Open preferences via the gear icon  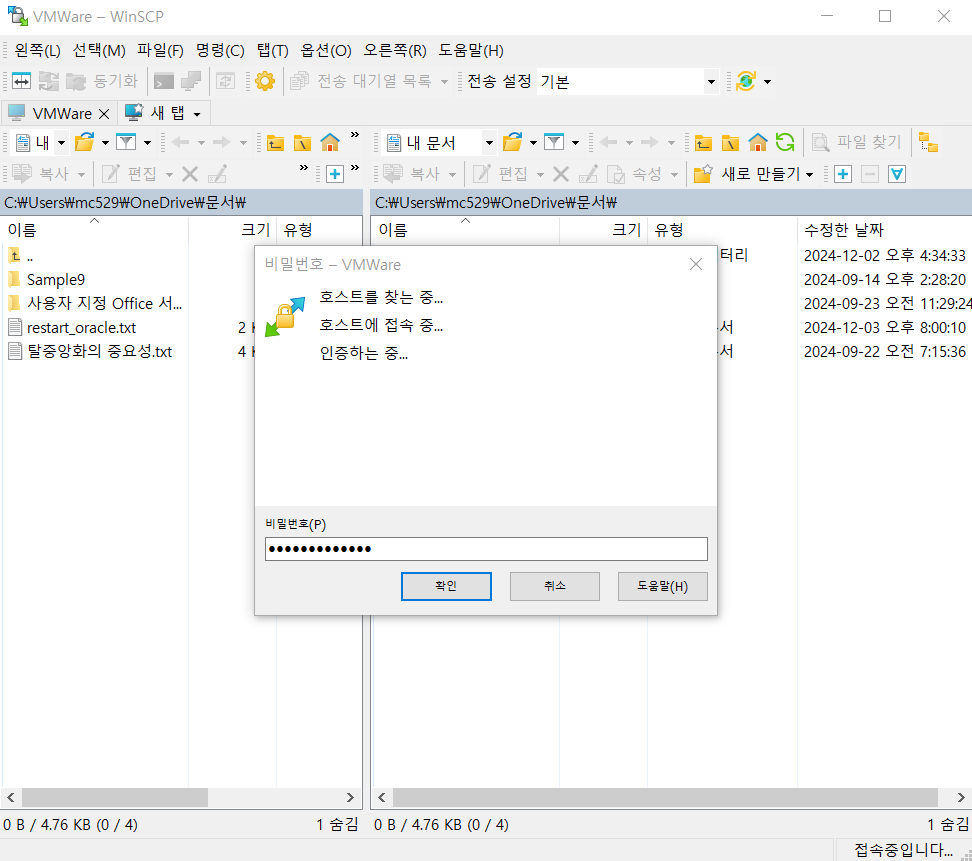pos(265,81)
